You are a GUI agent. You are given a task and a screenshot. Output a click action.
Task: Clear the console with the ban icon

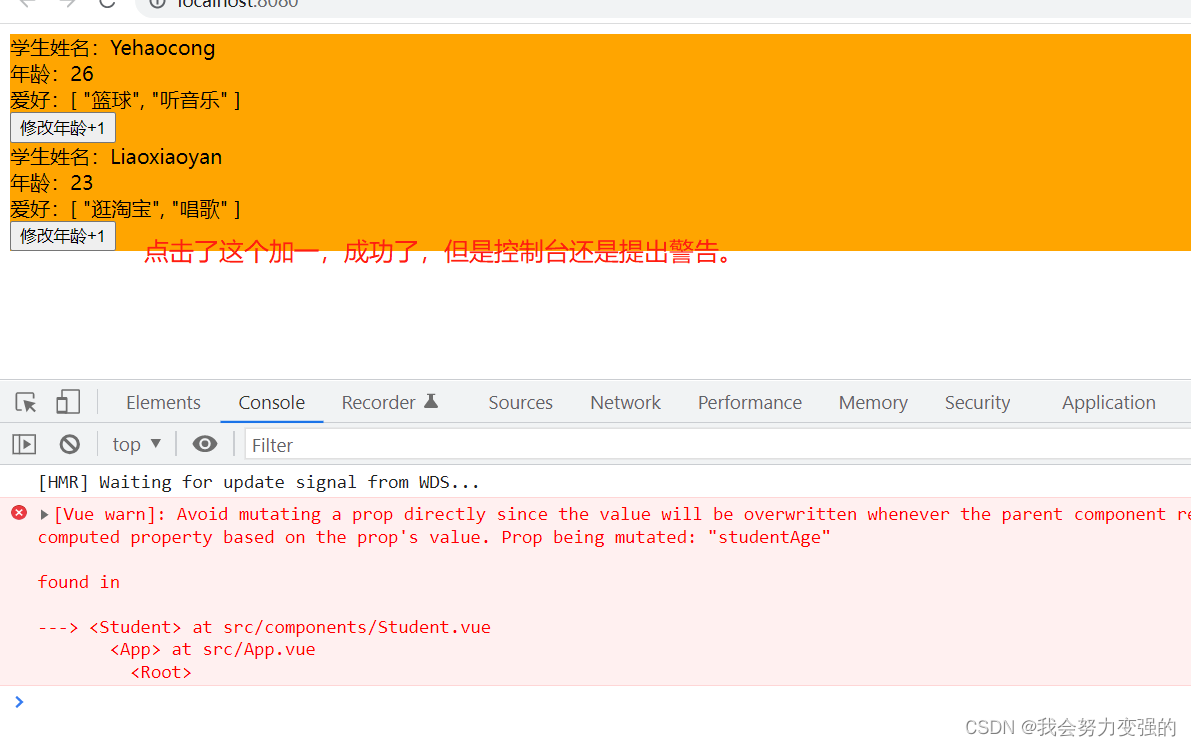pos(69,445)
